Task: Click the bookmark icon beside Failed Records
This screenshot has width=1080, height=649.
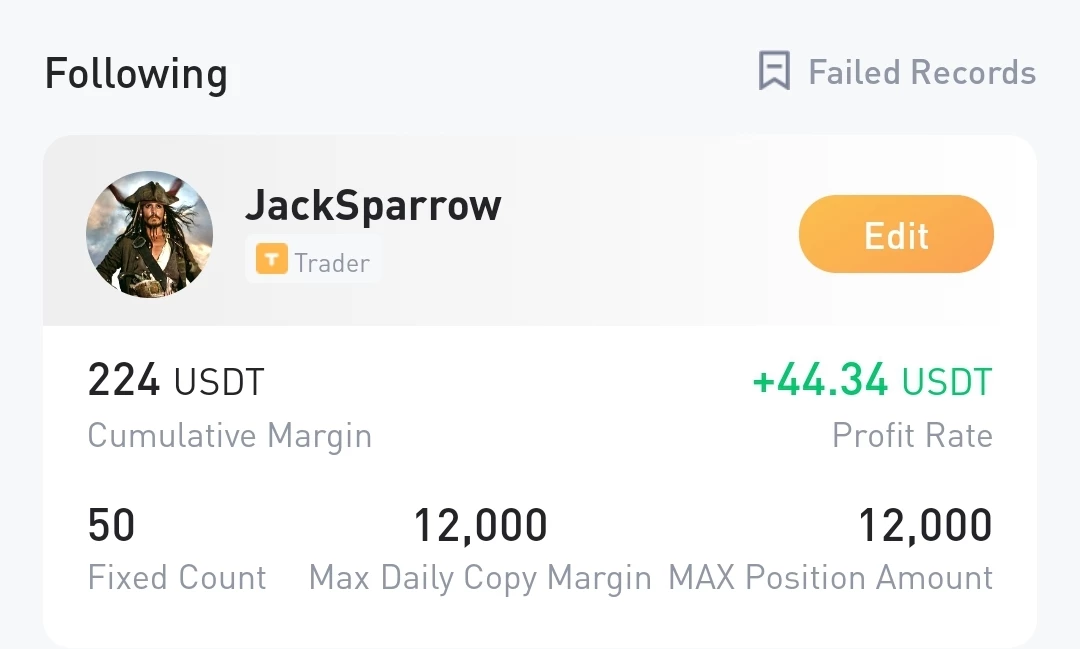Action: click(774, 70)
